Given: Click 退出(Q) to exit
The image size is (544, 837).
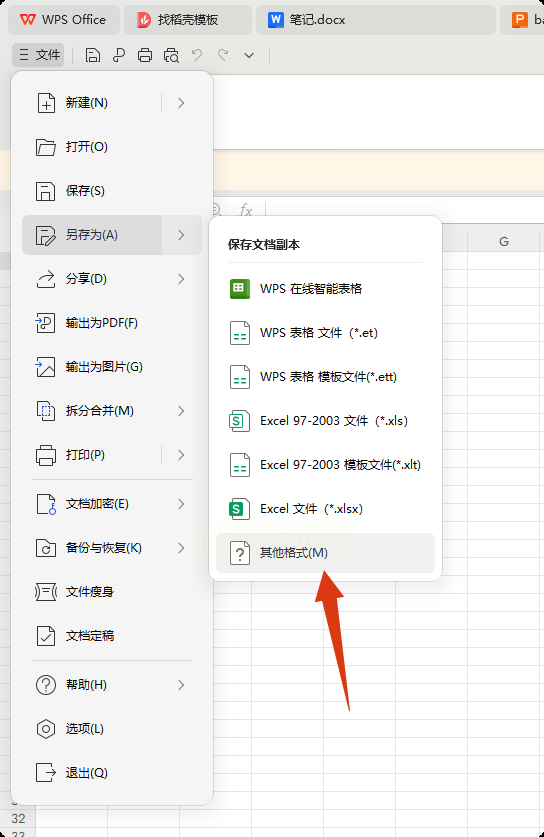Looking at the screenshot, I should pyautogui.click(x=112, y=772).
